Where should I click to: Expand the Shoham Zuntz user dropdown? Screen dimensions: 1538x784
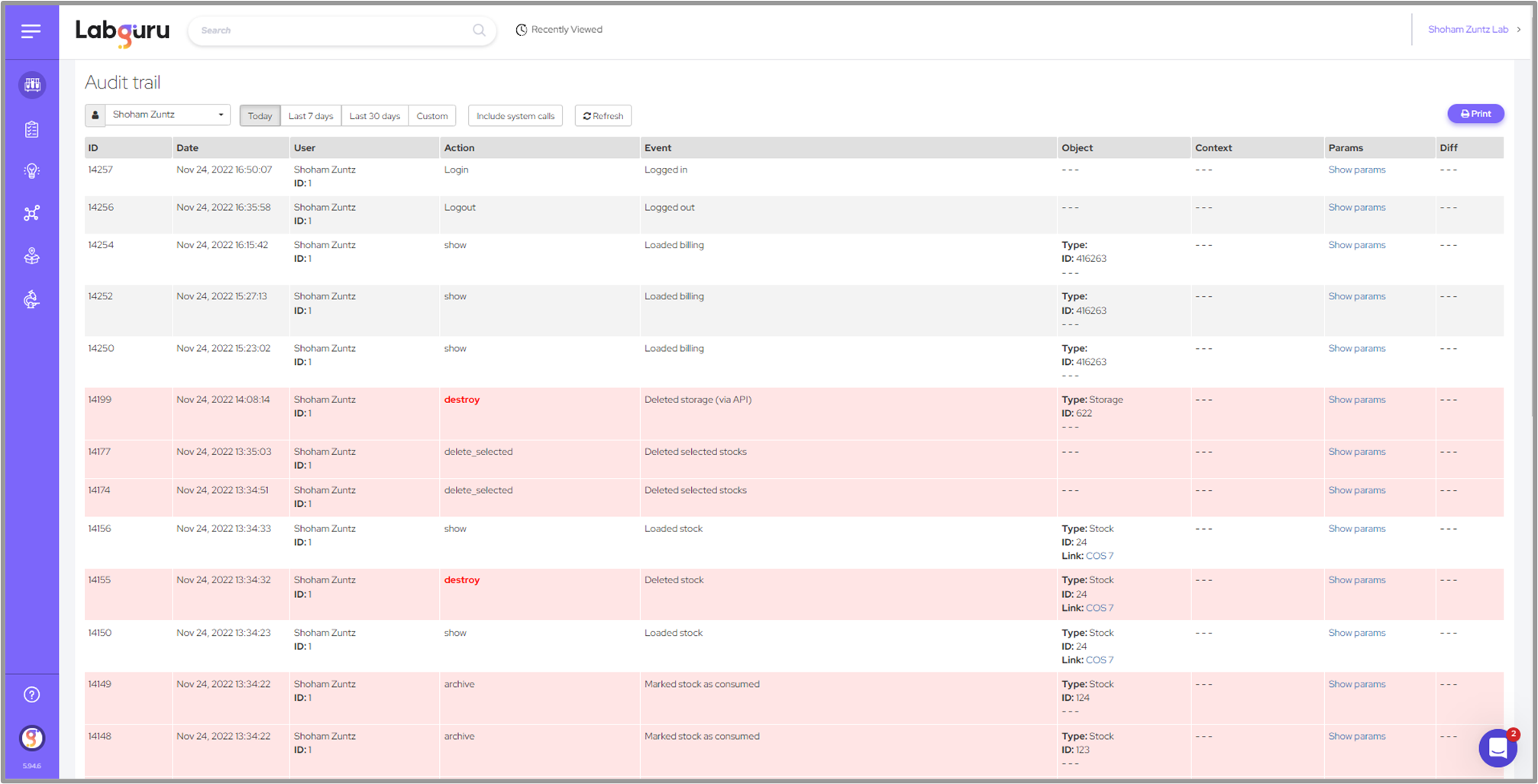coord(167,115)
